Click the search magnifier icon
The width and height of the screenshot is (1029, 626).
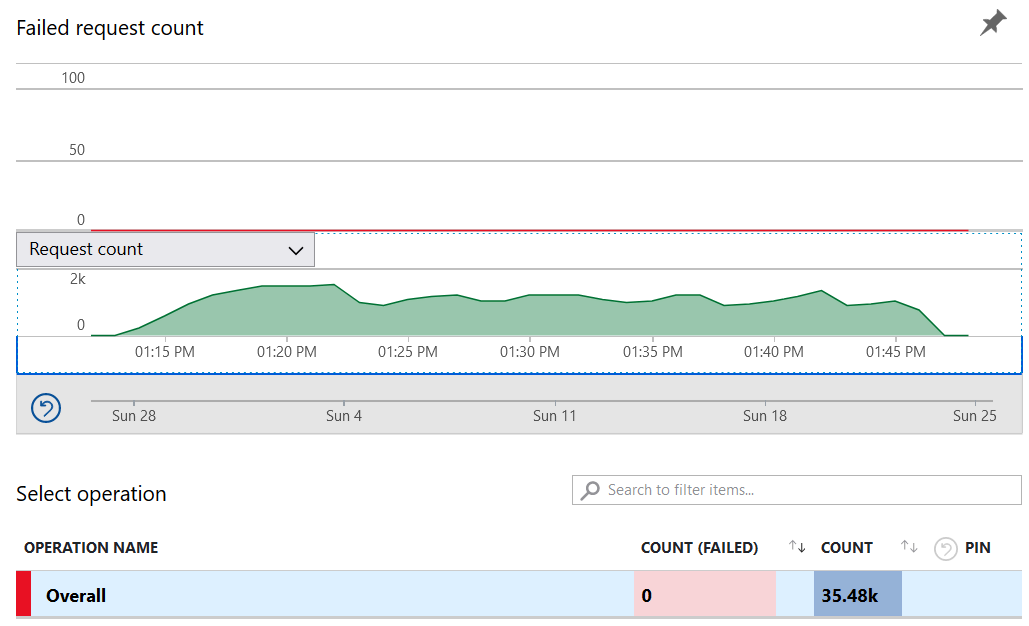tap(589, 490)
